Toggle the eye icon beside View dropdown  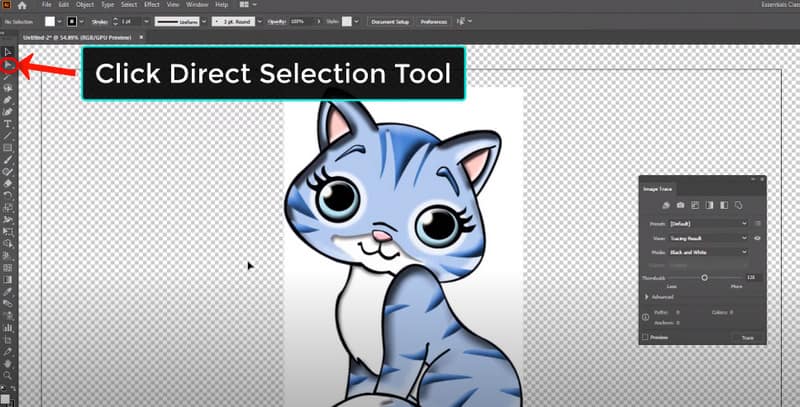(758, 238)
